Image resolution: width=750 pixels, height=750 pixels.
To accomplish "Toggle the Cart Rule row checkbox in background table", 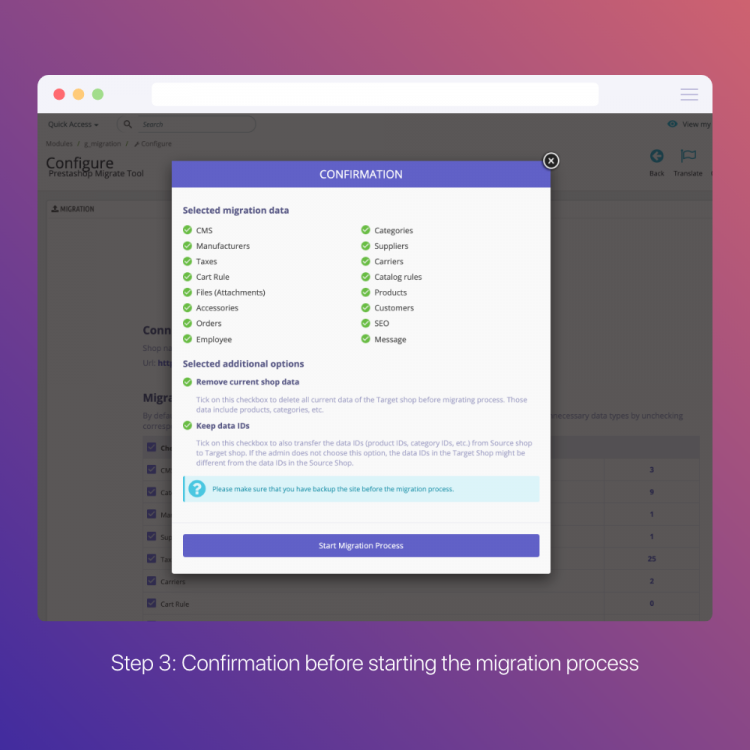I will [x=152, y=603].
